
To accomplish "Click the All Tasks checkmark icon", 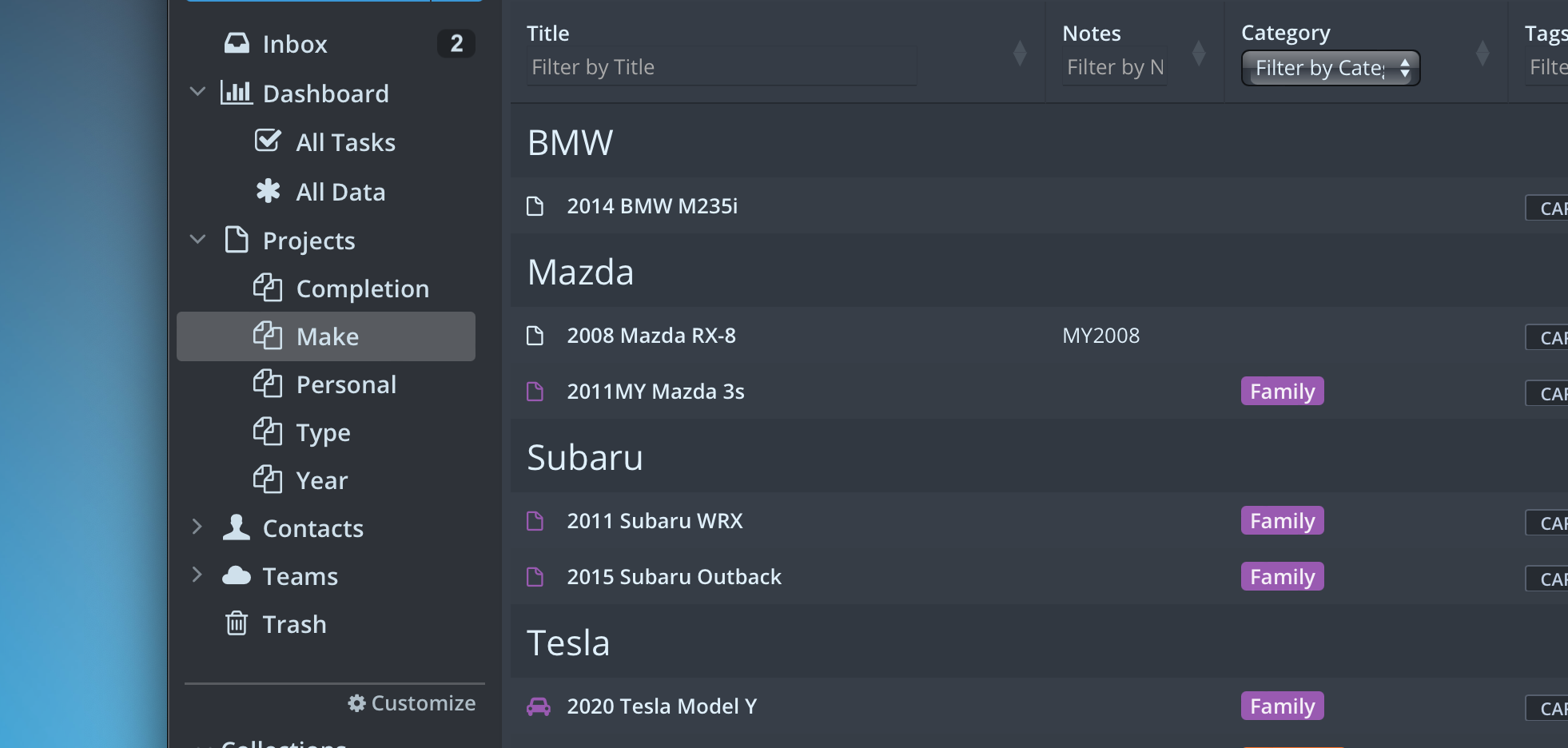I will [268, 141].
